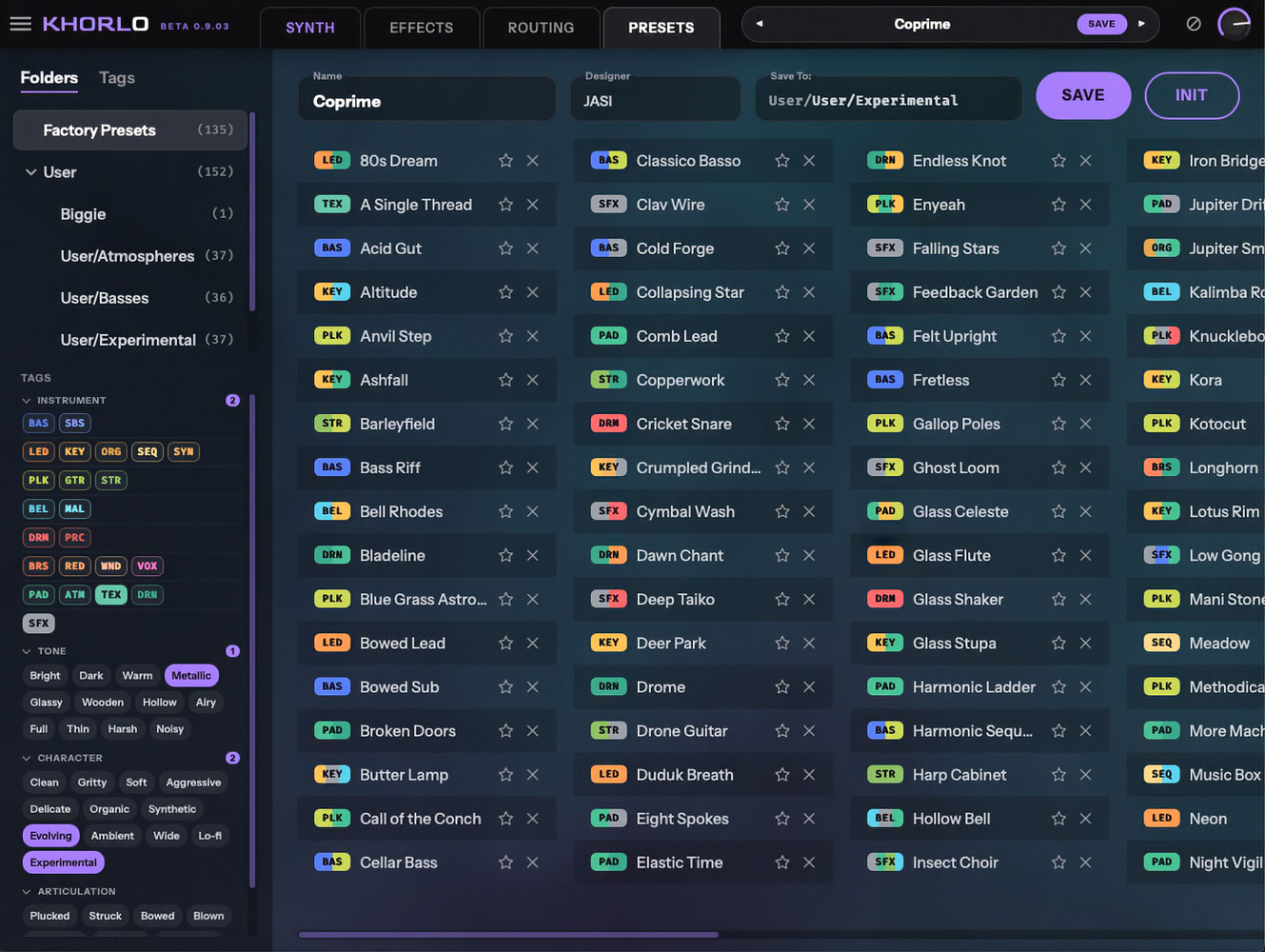Viewport: 1265px width, 952px height.
Task: Delete the Acid Gut preset
Action: [x=533, y=248]
